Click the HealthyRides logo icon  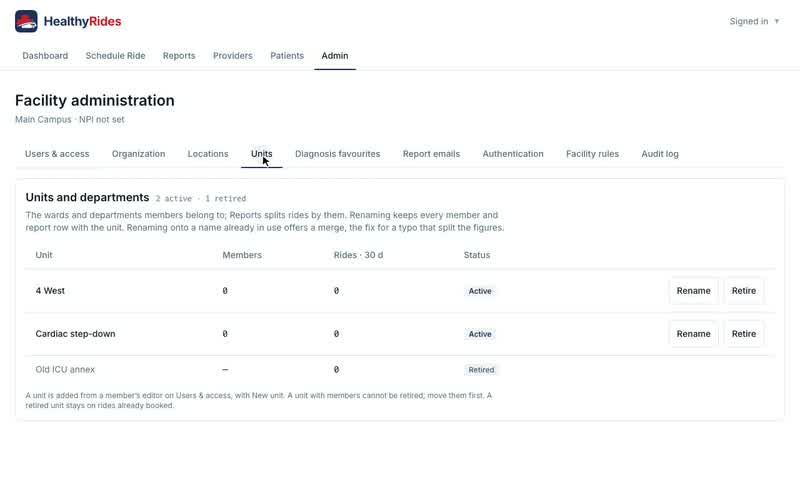tap(26, 21)
